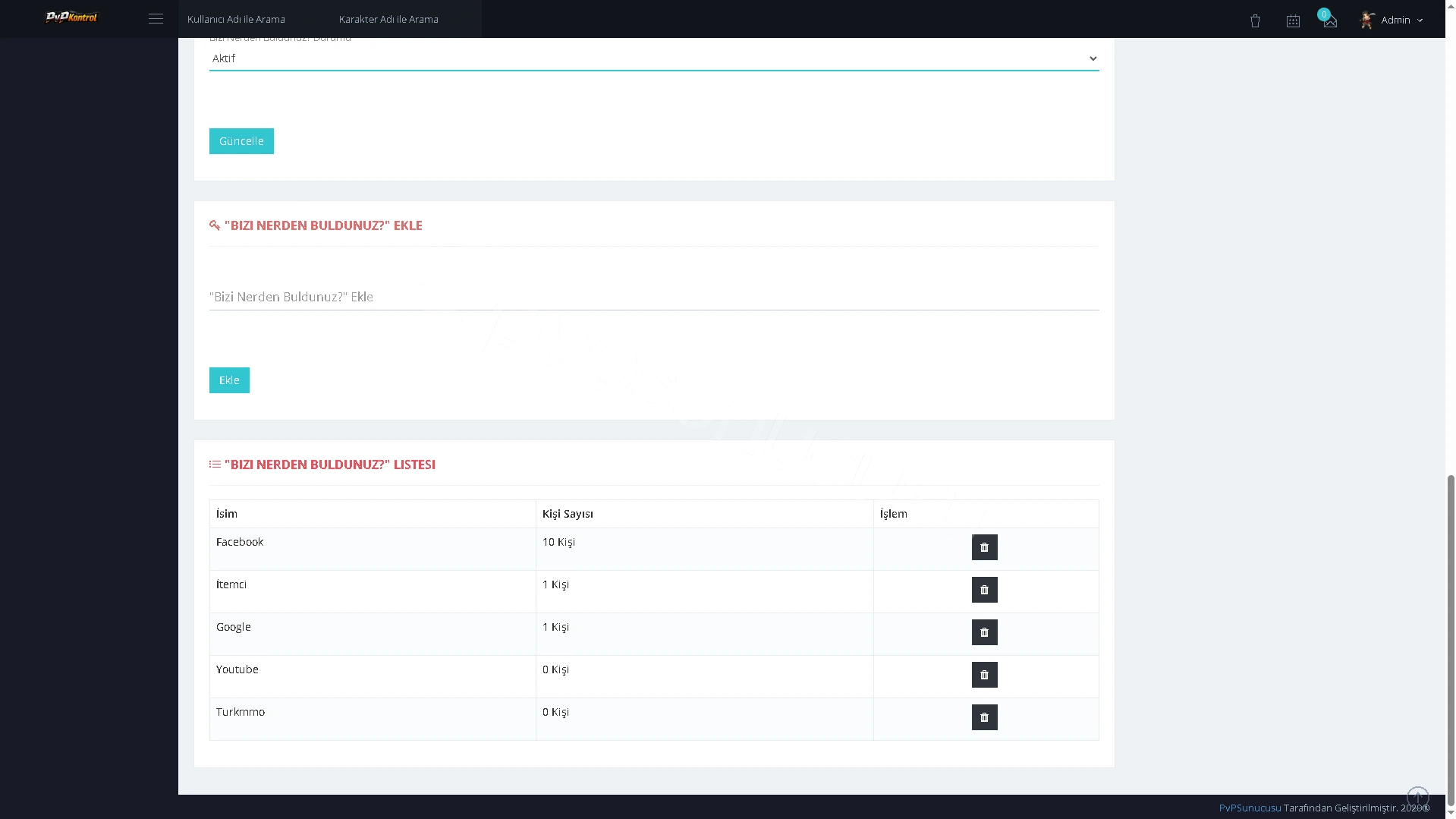Open the trash bin icon in header
Viewport: 1456px width, 819px height.
[1255, 21]
